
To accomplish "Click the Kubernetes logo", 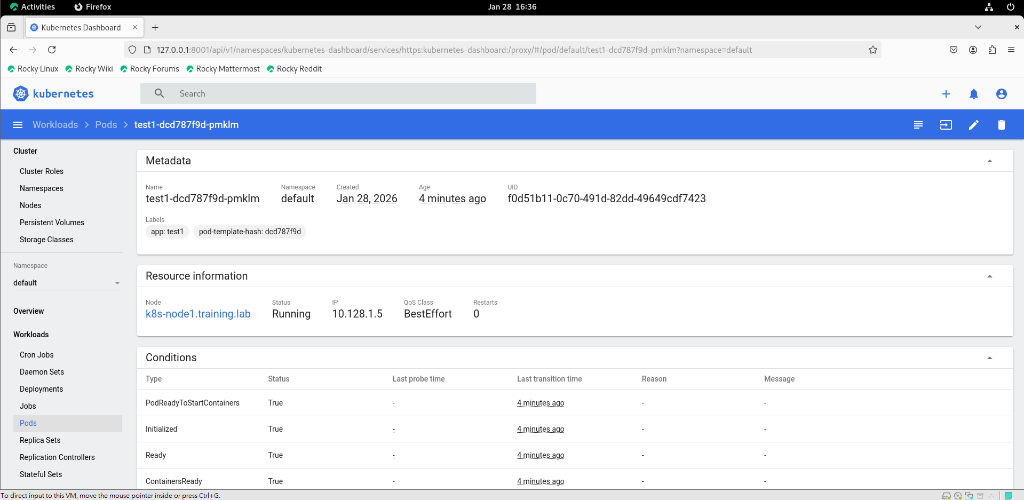I will click(x=54, y=94).
